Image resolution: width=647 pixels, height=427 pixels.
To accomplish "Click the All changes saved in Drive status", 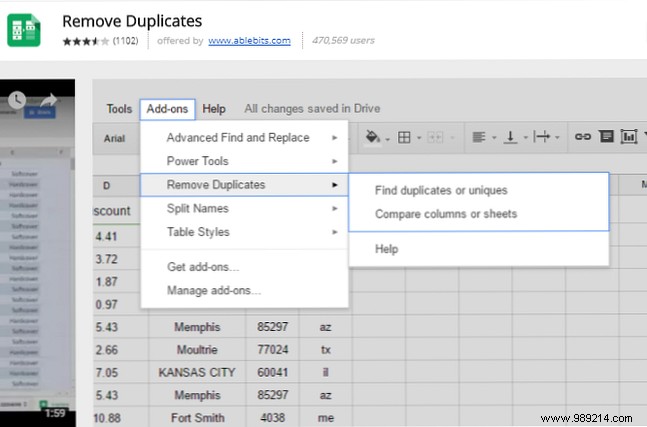I will point(312,109).
